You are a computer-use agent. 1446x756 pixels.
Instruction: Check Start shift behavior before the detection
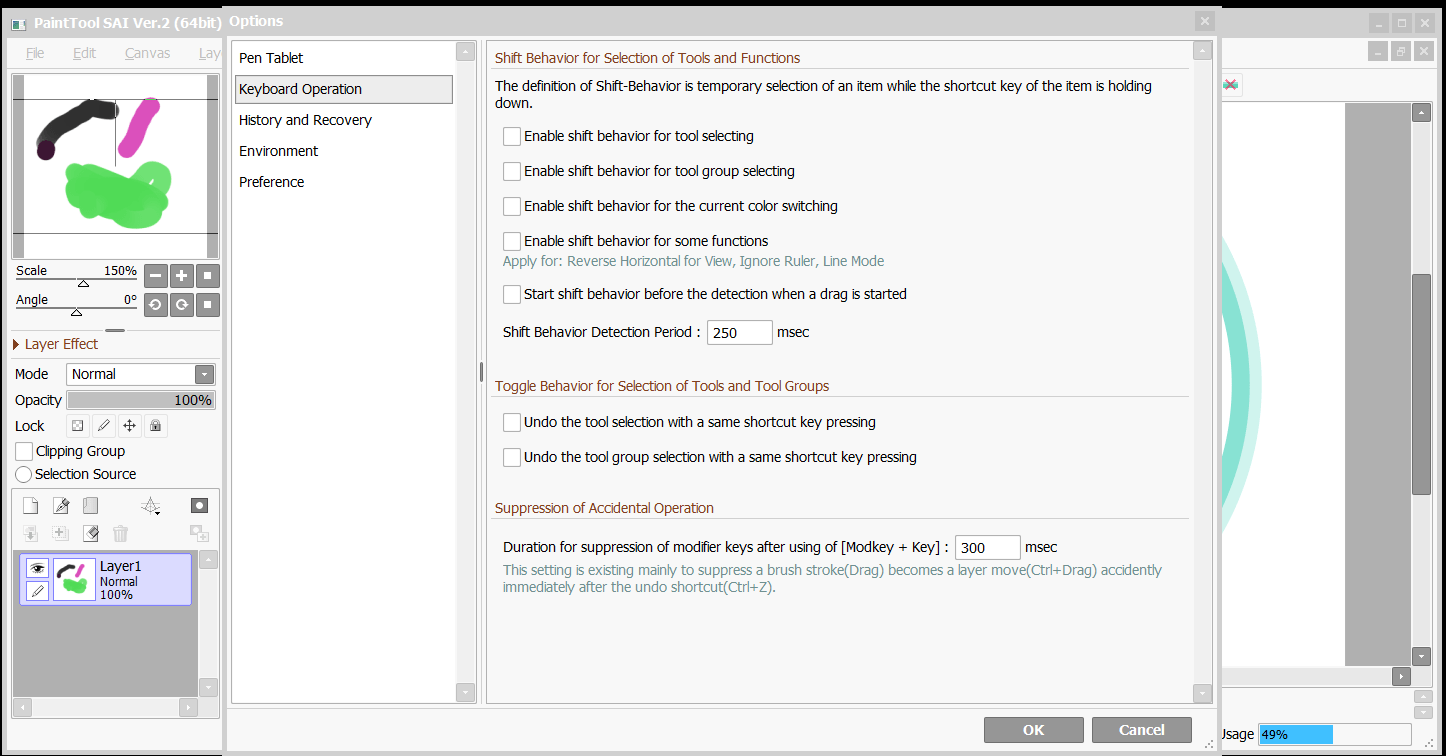tap(512, 294)
